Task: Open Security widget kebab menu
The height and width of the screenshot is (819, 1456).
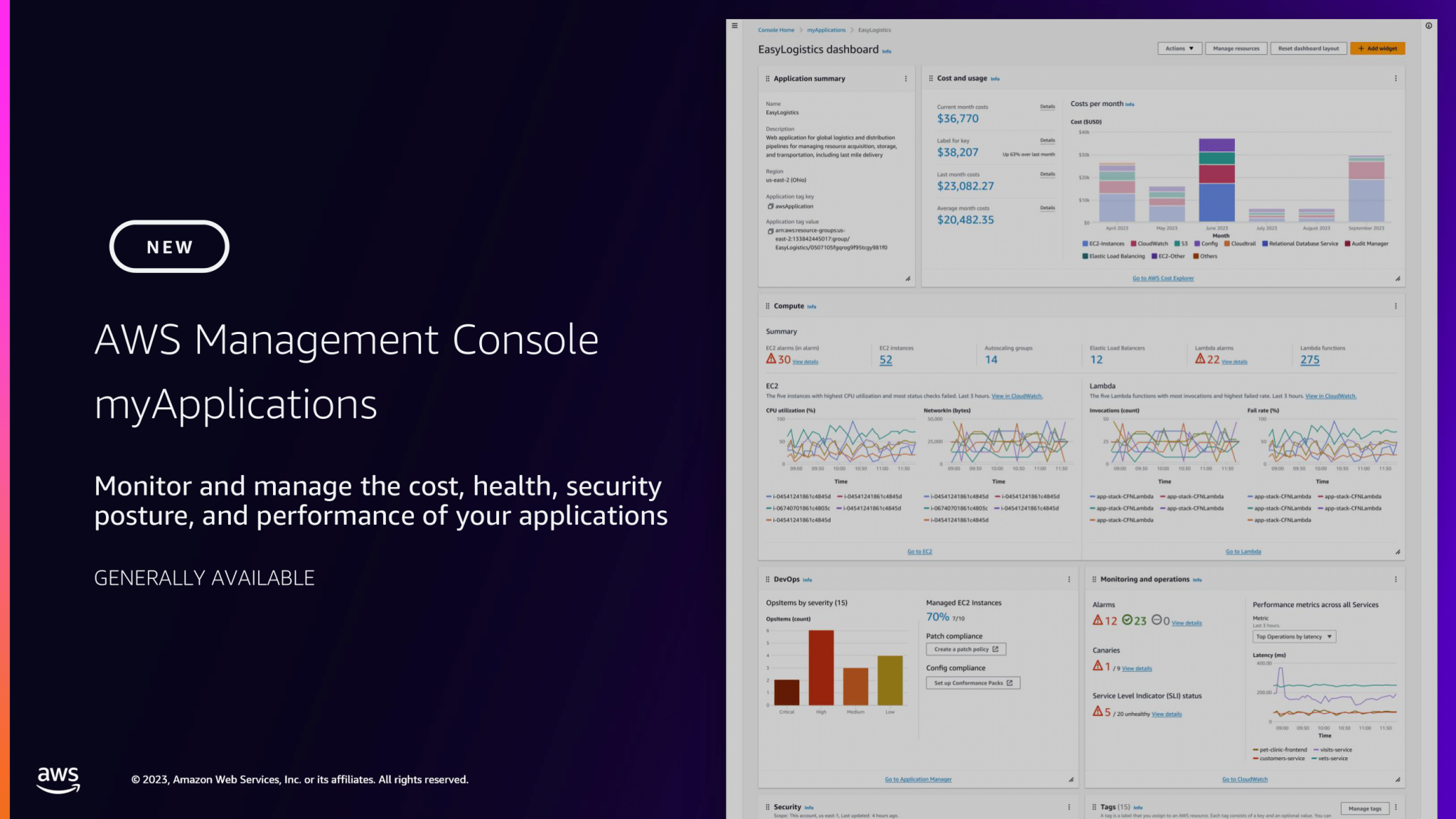Action: coord(1069,807)
